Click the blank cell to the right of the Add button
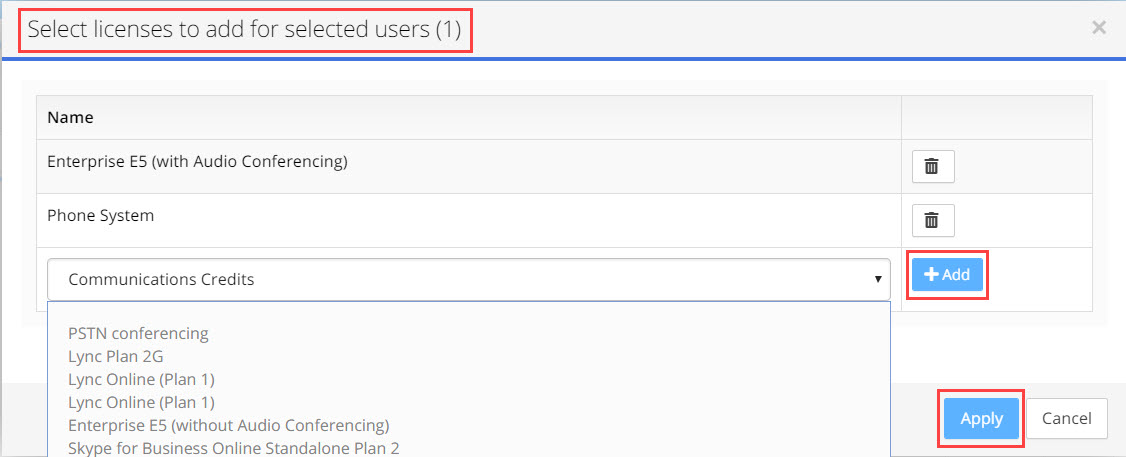 (x=1041, y=280)
